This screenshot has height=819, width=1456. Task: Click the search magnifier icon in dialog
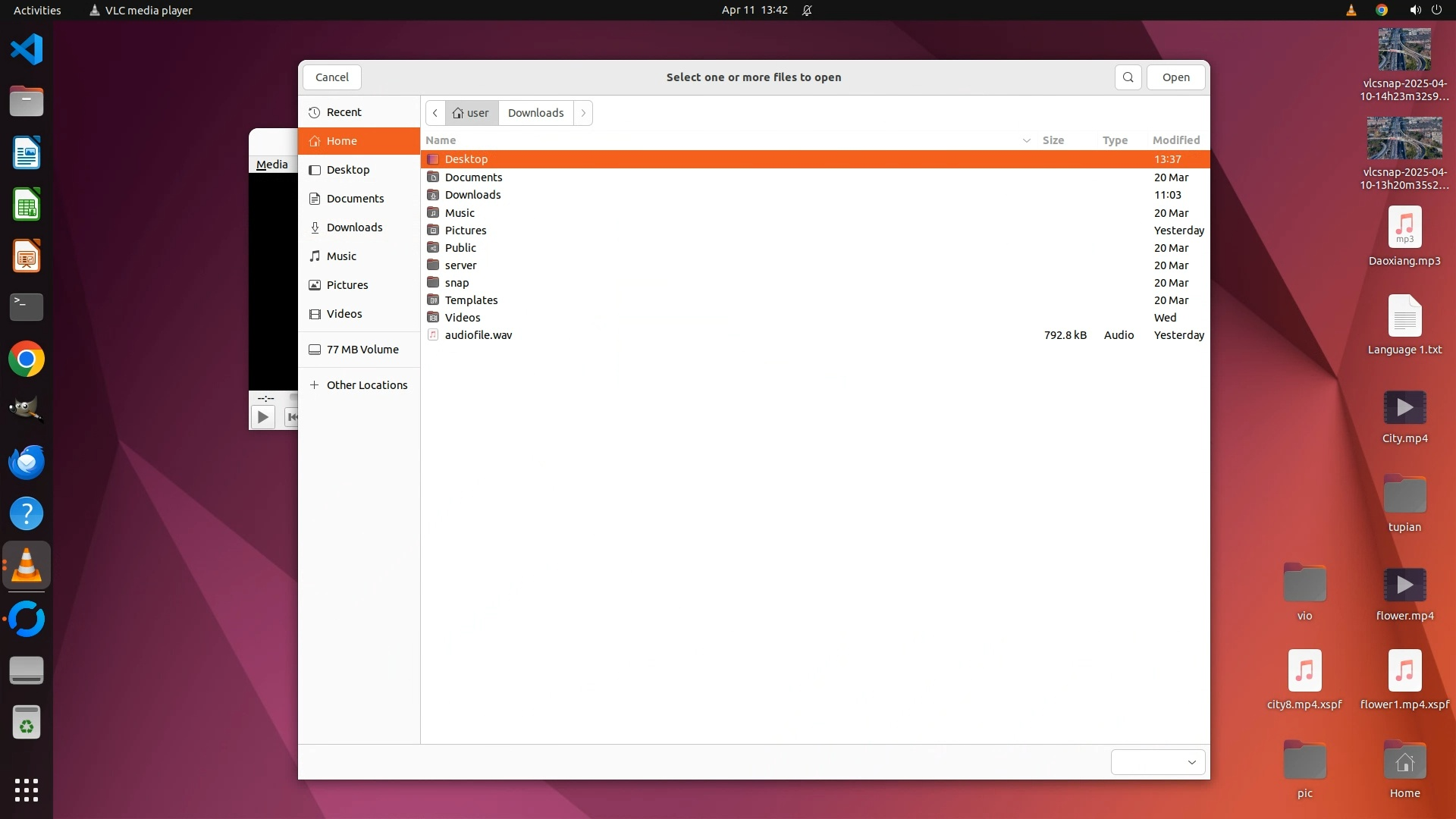pyautogui.click(x=1128, y=77)
